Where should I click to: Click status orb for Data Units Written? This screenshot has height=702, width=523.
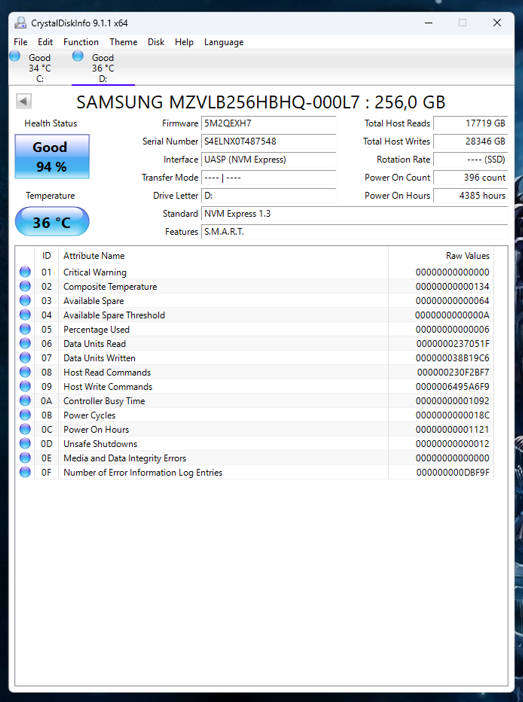(x=25, y=358)
